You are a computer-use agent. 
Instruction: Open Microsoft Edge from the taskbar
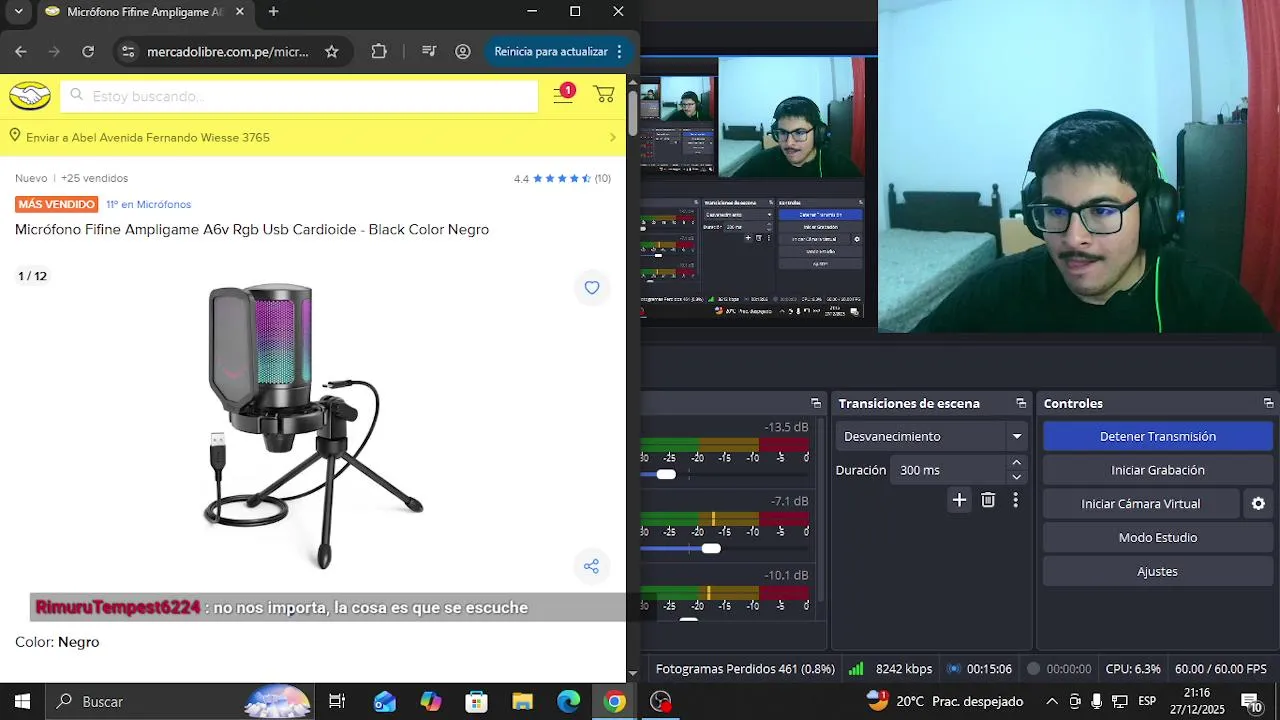pos(569,701)
